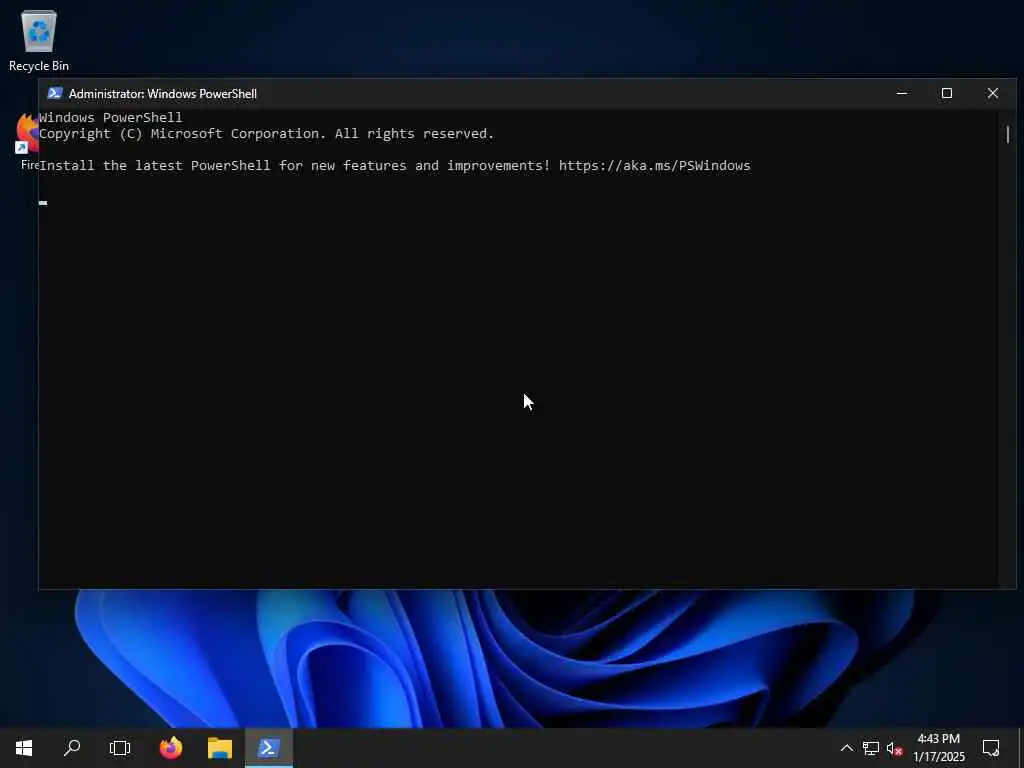Click the 'Windows PowerShell' first console line
The image size is (1024, 768).
tap(110, 118)
